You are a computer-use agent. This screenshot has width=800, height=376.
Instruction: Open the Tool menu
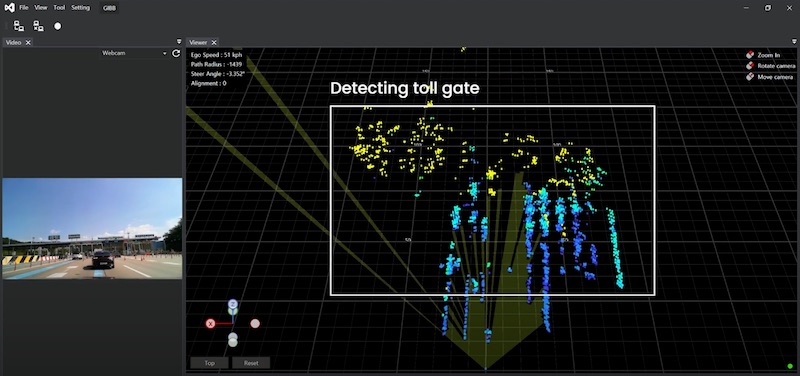click(x=59, y=8)
